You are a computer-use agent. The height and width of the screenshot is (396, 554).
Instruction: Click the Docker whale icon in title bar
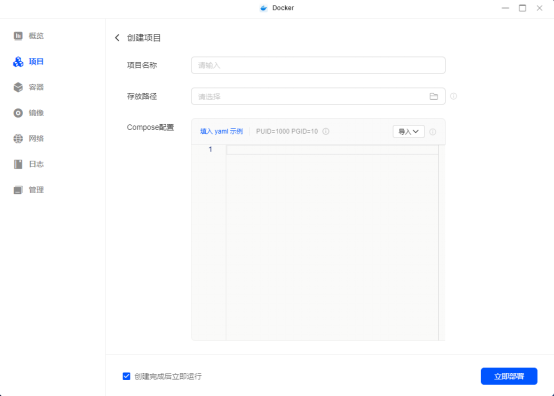(264, 8)
